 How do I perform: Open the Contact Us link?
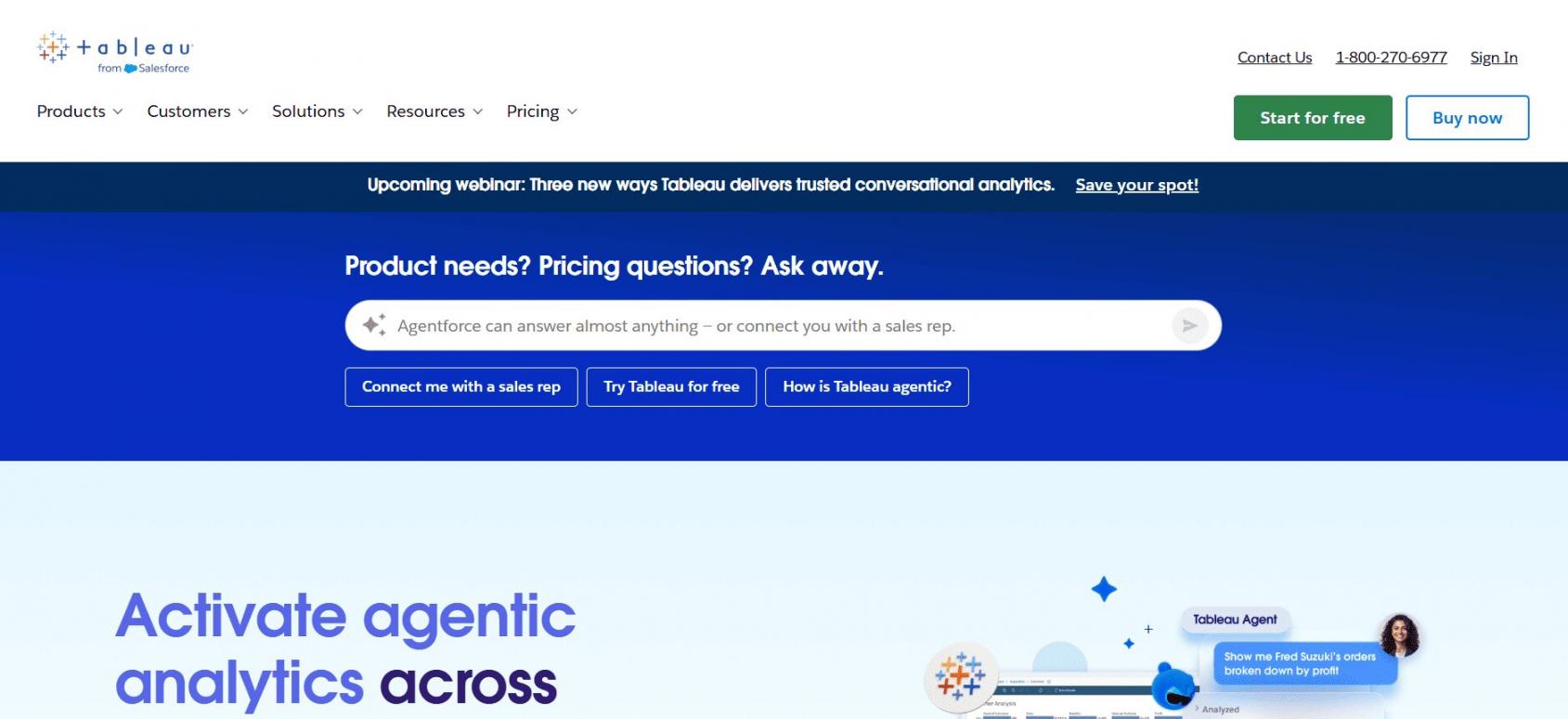[x=1275, y=58]
